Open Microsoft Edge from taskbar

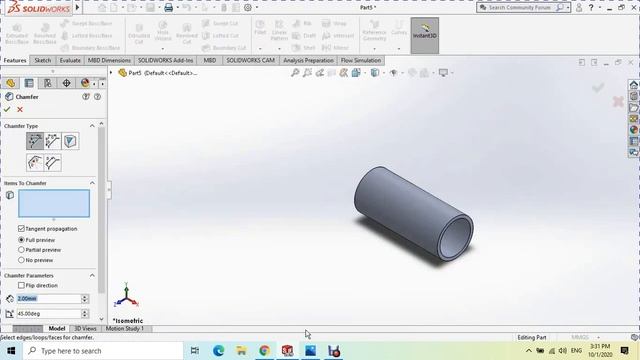tap(218, 351)
